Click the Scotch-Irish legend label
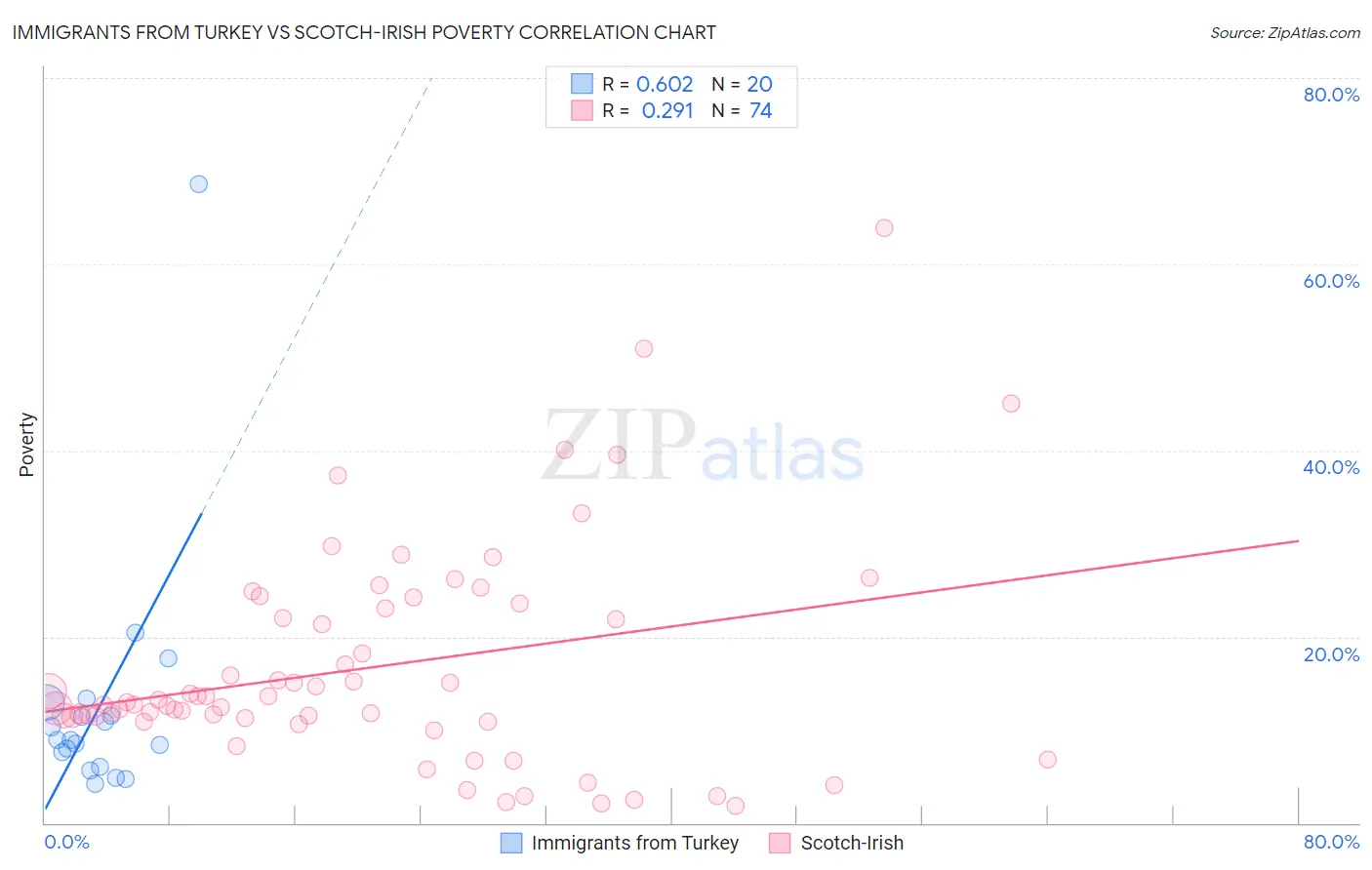This screenshot has height=870, width=1372. (x=852, y=843)
